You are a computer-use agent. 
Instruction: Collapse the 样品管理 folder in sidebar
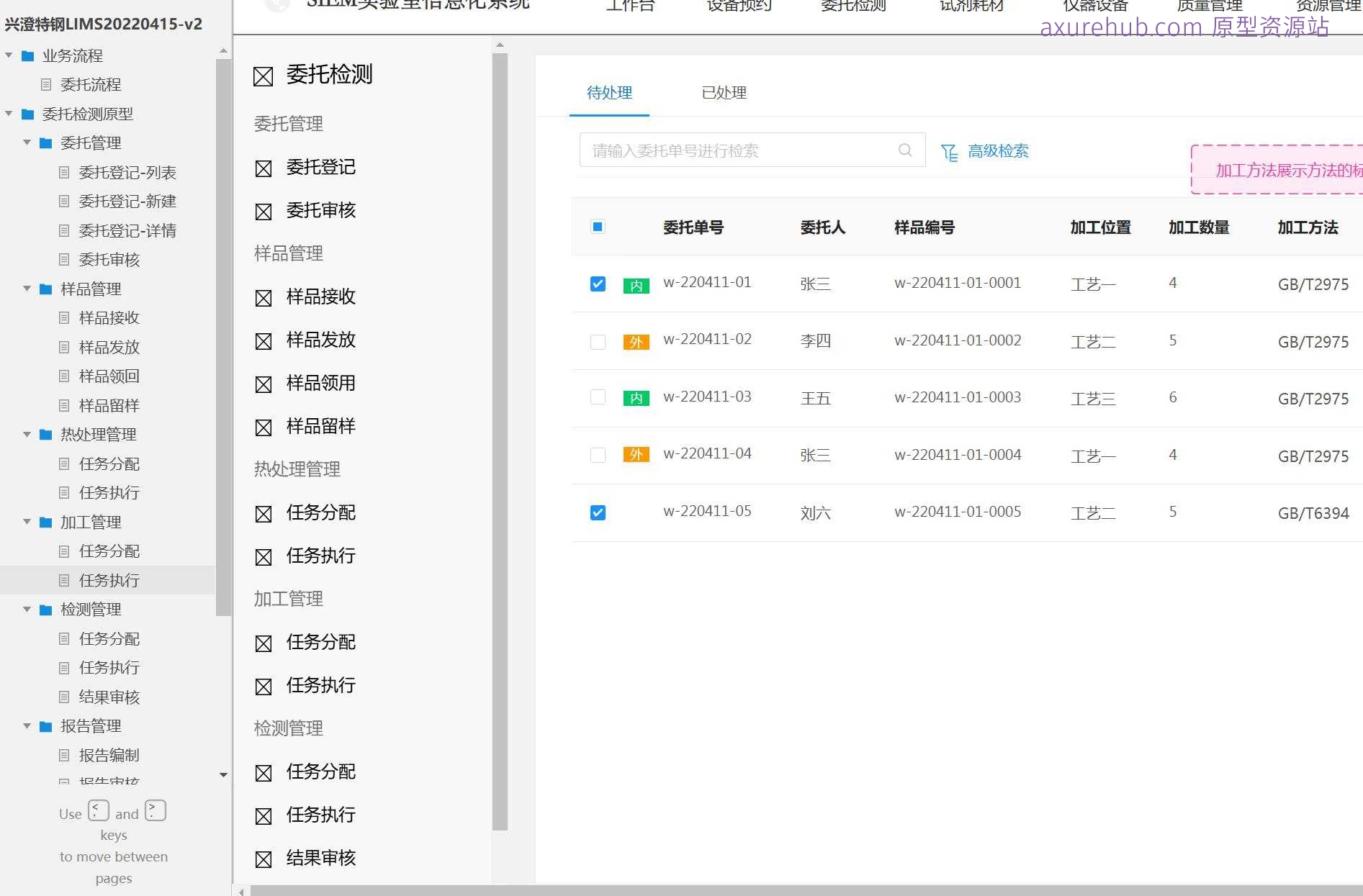(27, 289)
